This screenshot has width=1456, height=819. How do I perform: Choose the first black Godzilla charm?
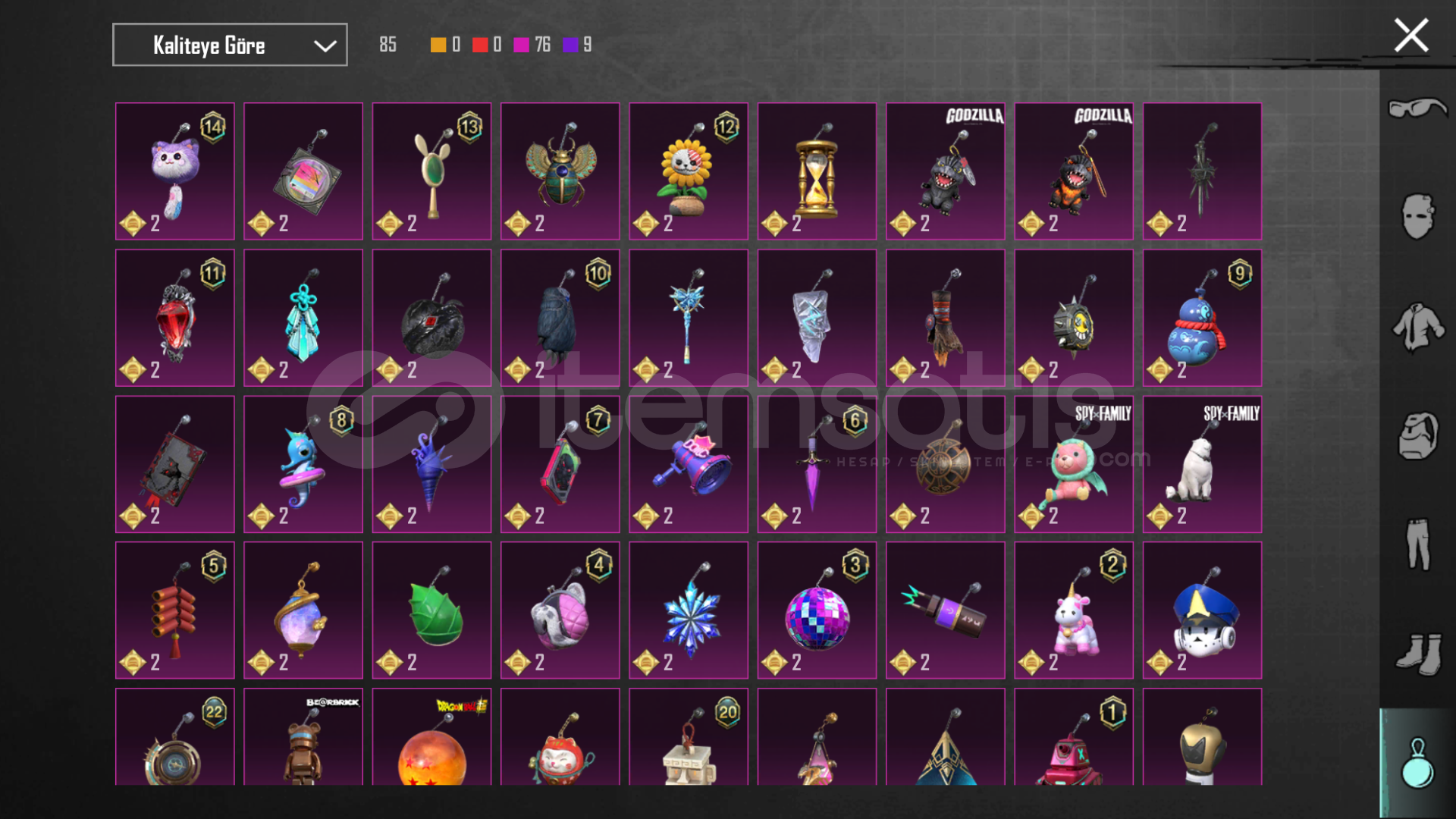pos(946,171)
